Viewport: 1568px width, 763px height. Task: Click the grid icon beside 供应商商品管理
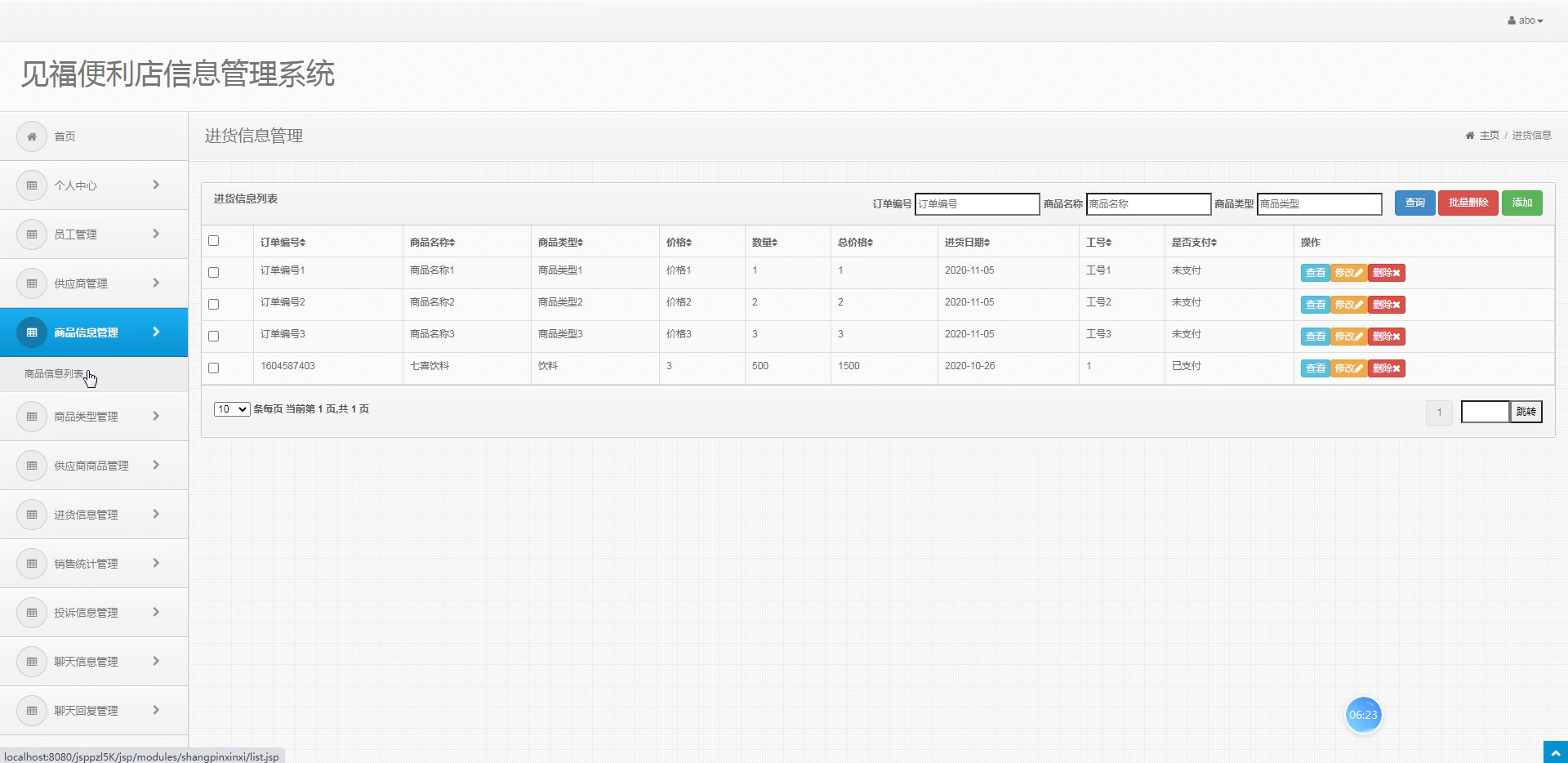click(x=32, y=466)
